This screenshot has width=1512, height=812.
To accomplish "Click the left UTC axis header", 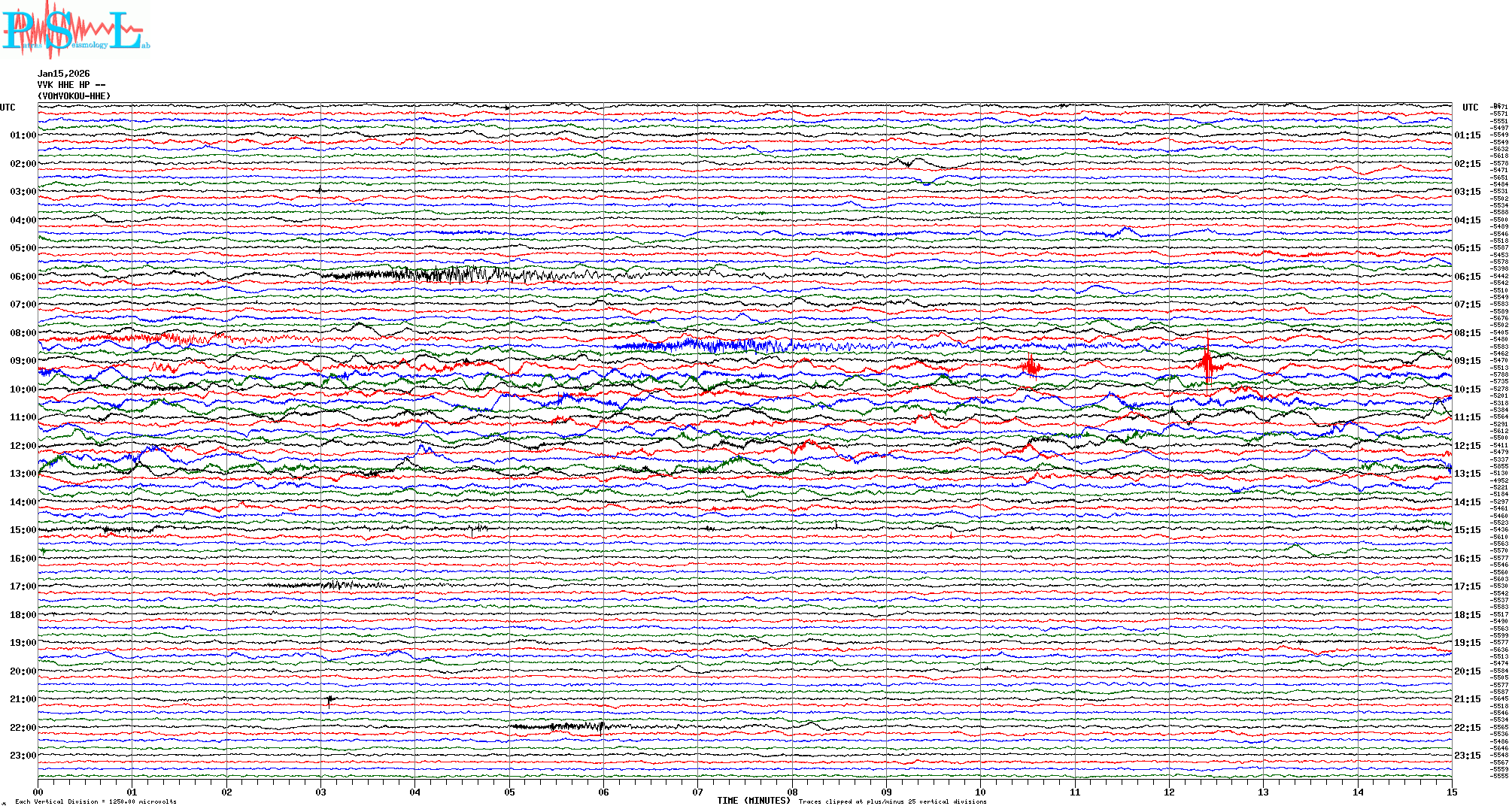I will coord(8,108).
